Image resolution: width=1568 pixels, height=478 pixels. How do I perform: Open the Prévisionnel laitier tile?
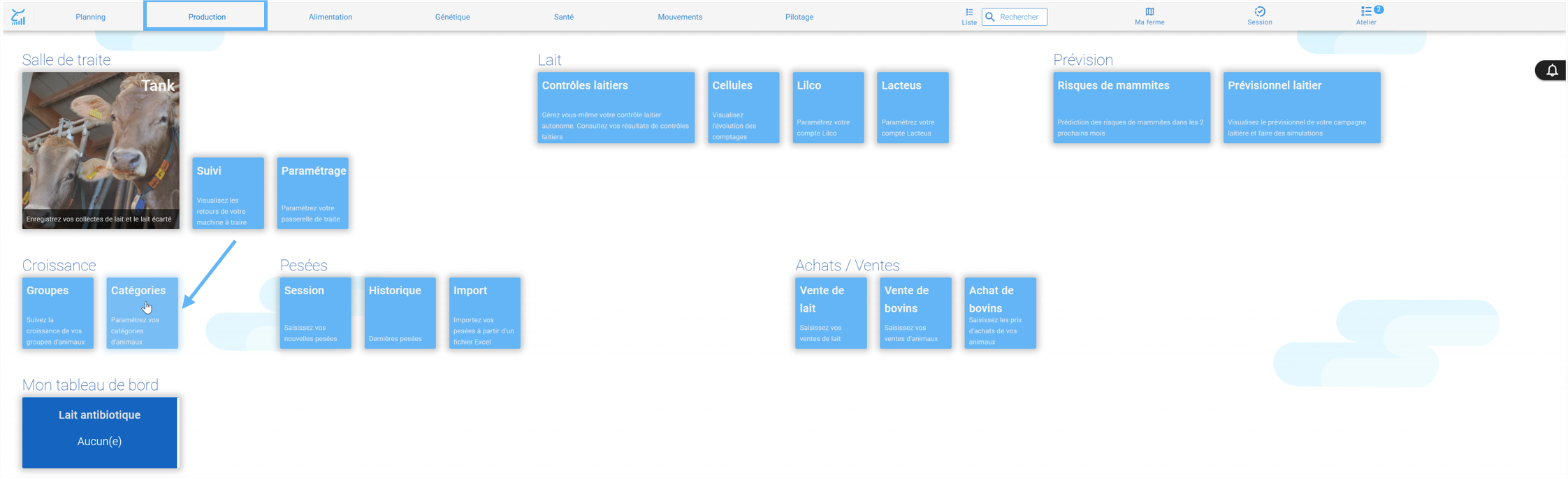tap(1302, 108)
